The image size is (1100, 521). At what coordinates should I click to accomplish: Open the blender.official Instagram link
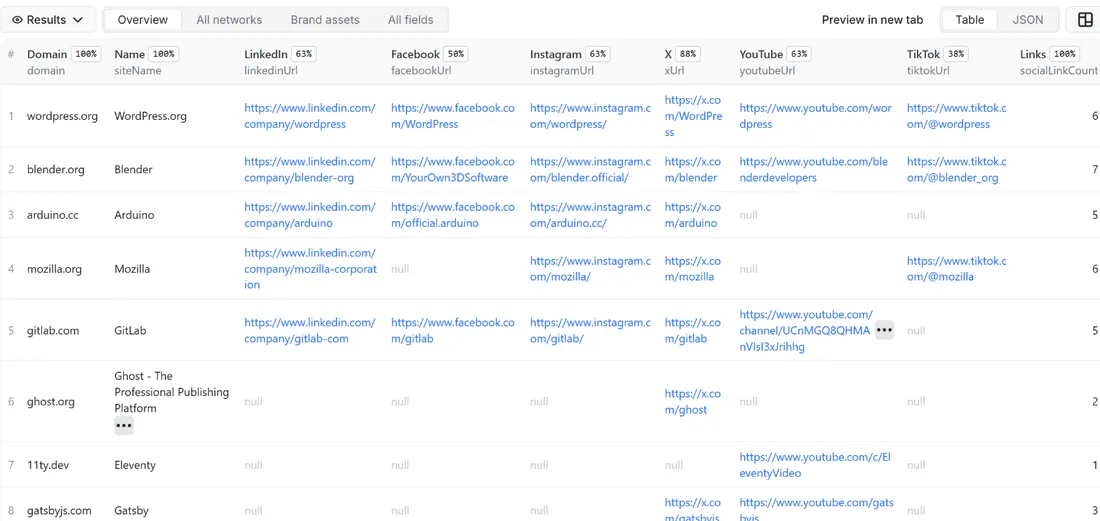click(x=590, y=170)
